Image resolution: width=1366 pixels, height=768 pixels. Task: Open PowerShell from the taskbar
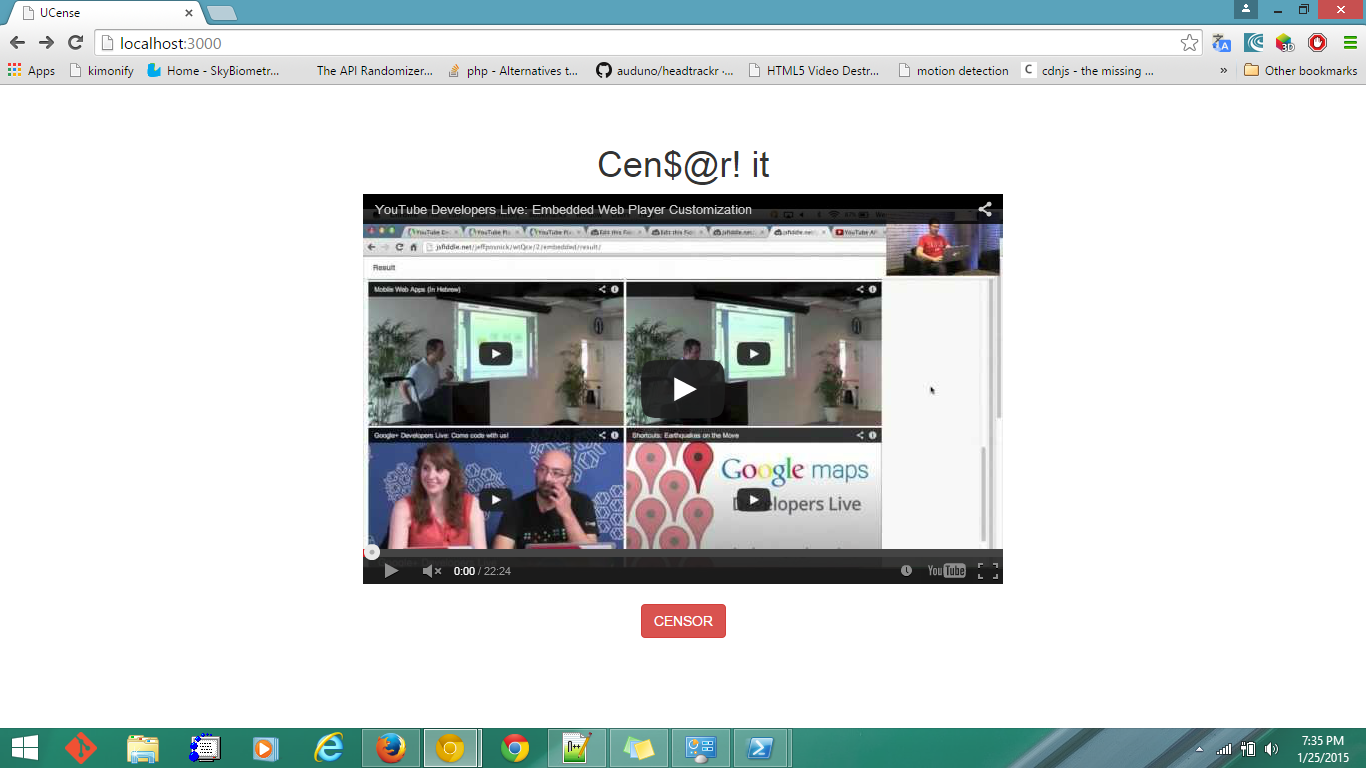763,748
